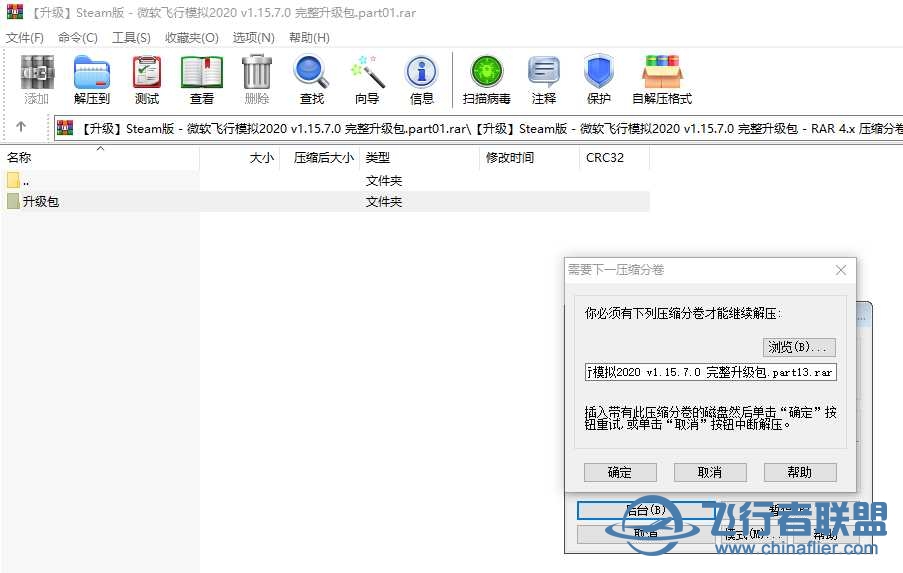Viewport: 903px width, 573px height.
Task: Click the part13.rar volume path field
Action: tap(710, 372)
